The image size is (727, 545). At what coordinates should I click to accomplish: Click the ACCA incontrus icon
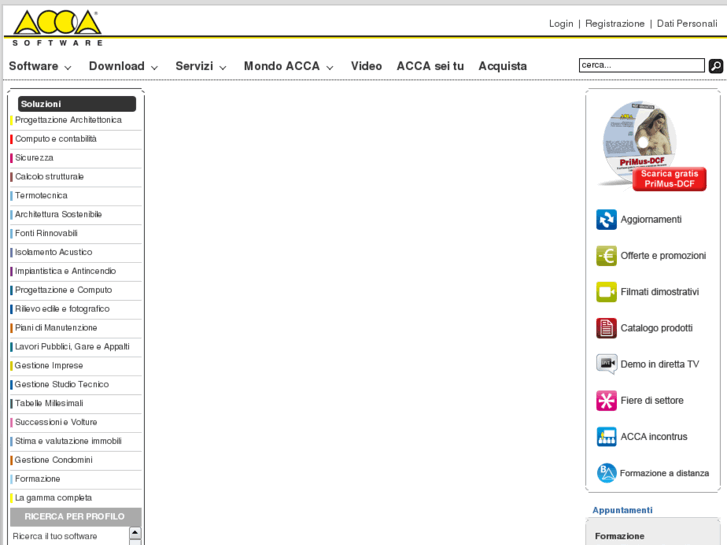[606, 436]
